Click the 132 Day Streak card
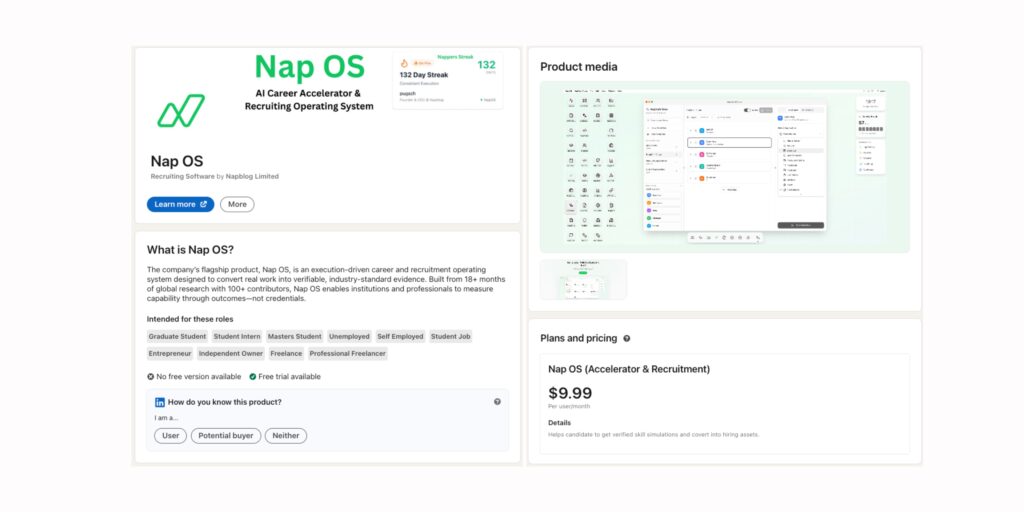 tap(447, 80)
